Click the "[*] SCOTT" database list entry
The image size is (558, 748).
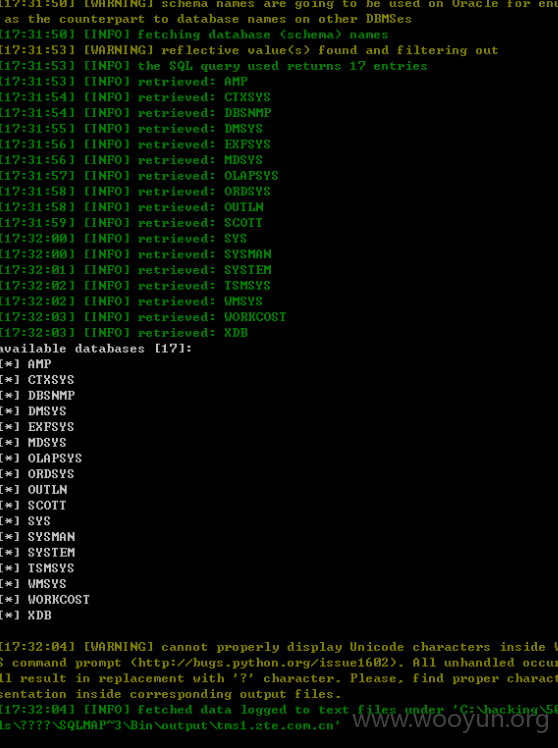click(x=33, y=506)
